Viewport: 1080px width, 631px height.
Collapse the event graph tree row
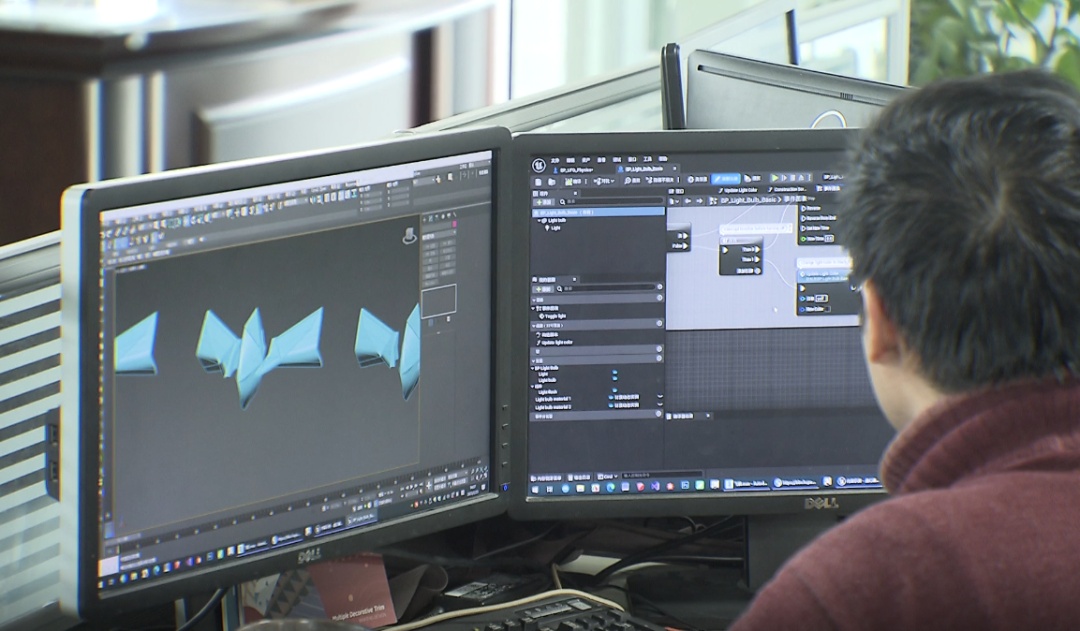[533, 309]
